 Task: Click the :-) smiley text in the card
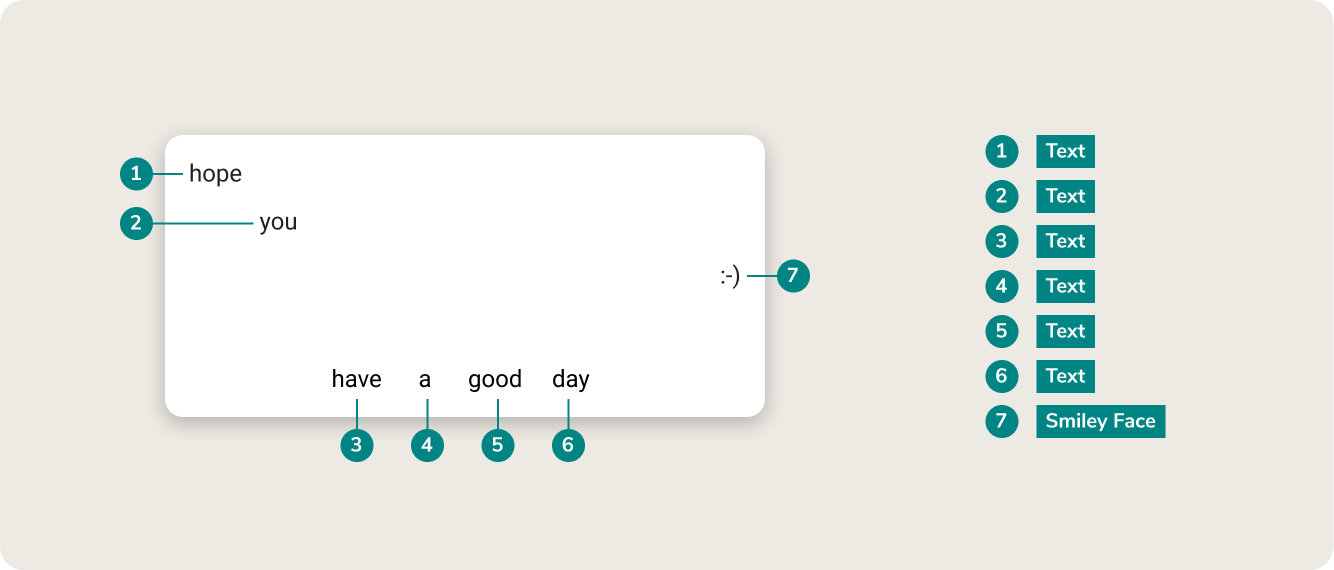(x=730, y=277)
